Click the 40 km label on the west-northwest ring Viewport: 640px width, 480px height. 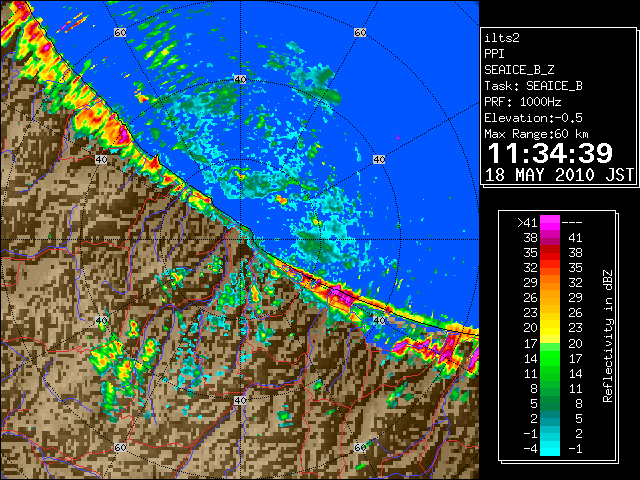[x=101, y=159]
